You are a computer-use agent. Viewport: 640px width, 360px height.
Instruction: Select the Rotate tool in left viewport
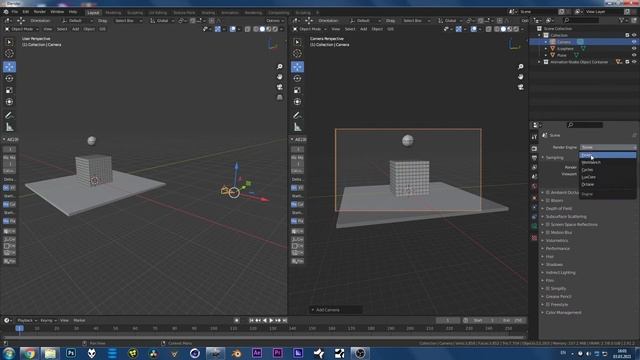(9, 78)
